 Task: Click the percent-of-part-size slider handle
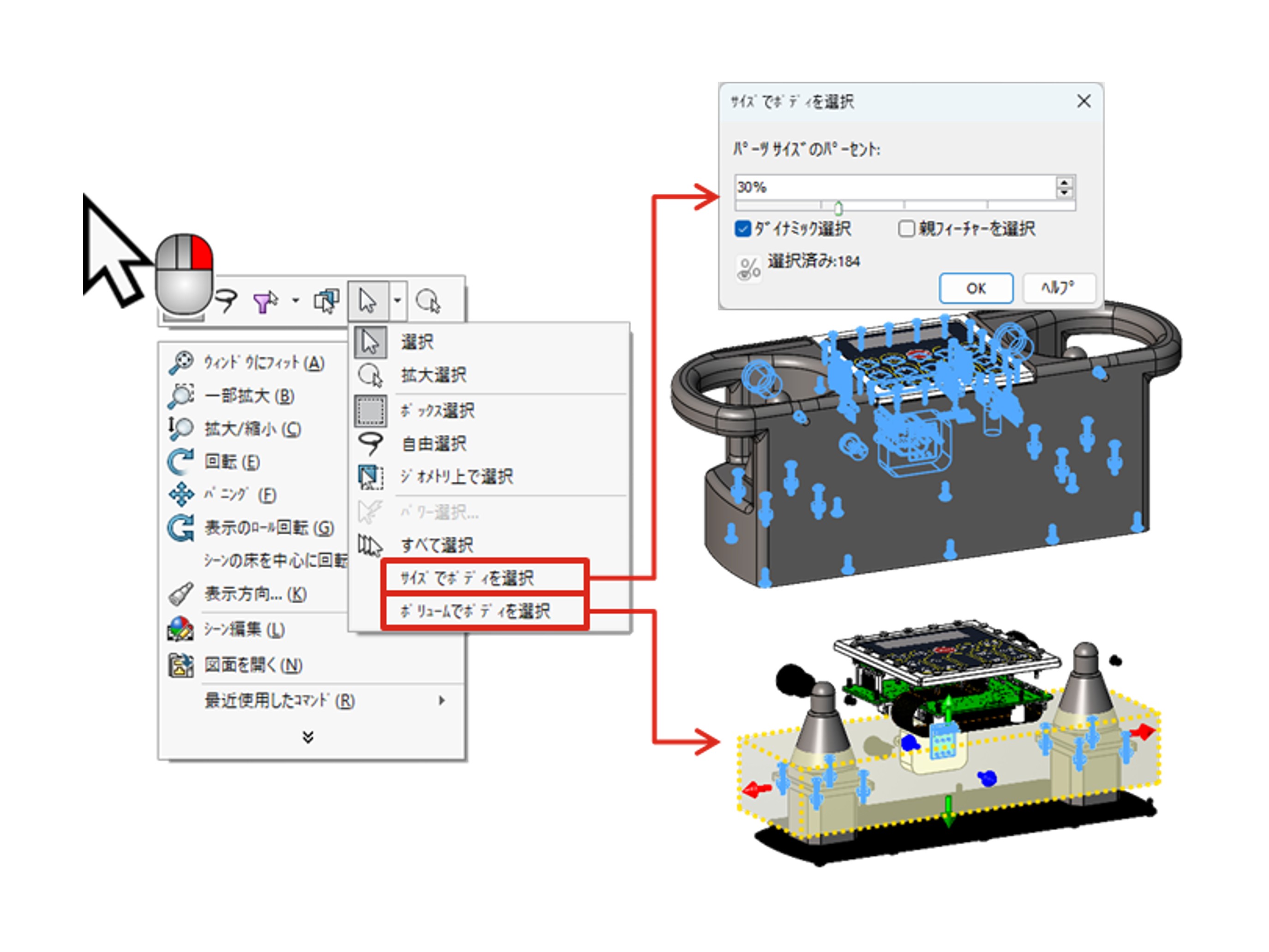(x=838, y=208)
